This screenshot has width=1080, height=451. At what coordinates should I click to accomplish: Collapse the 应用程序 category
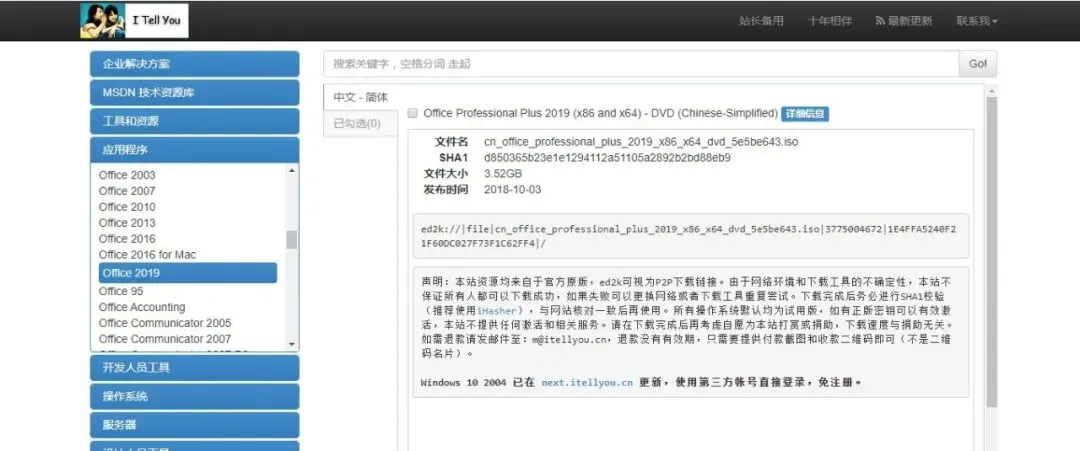click(195, 150)
